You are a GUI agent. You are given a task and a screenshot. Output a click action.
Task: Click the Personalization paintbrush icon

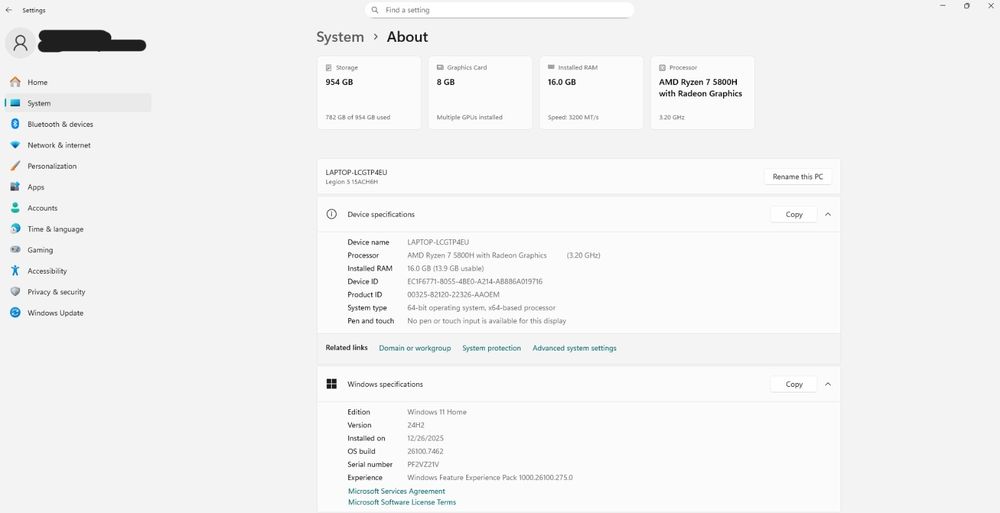click(15, 166)
